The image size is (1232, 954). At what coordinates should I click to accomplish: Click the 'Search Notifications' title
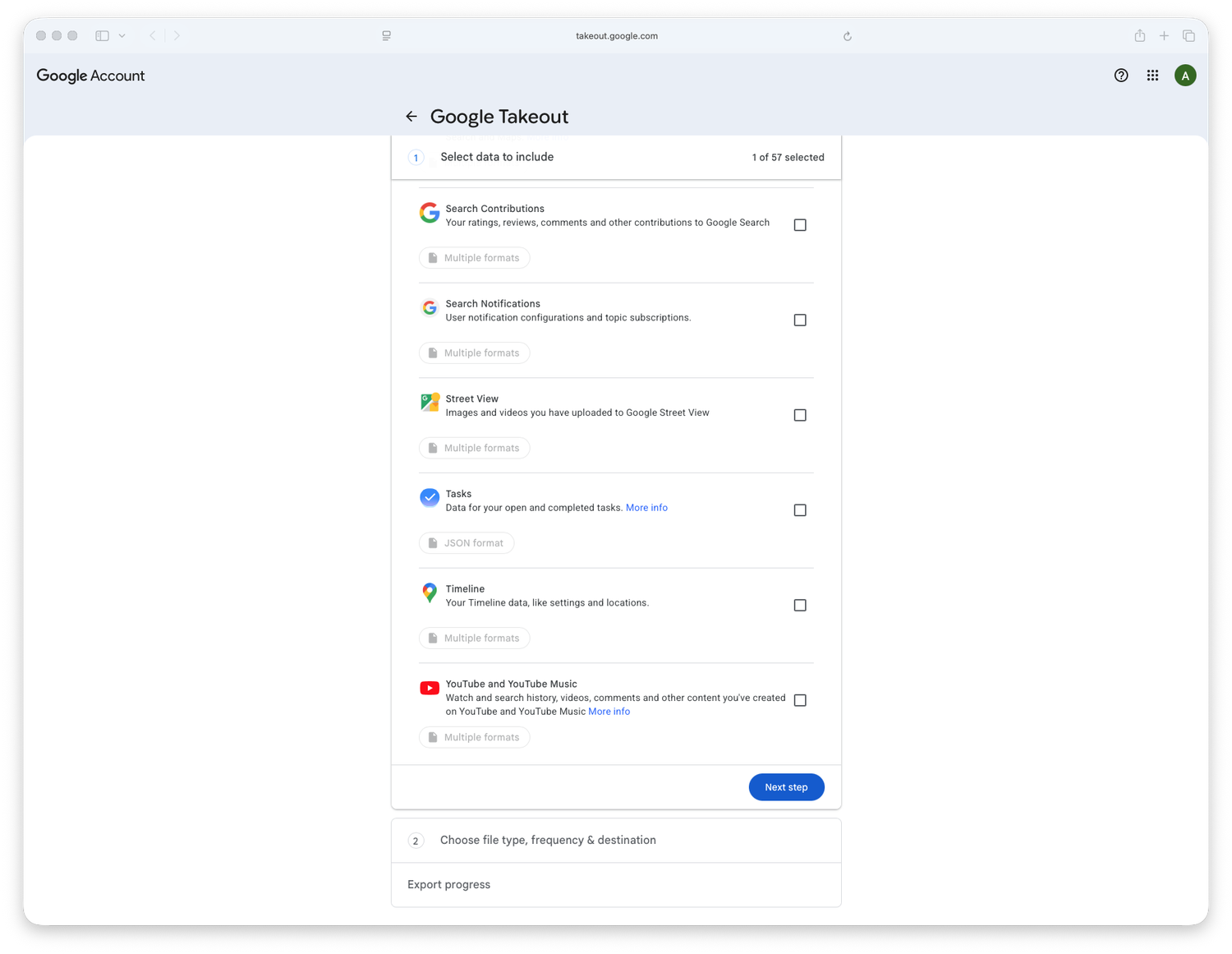coord(493,304)
